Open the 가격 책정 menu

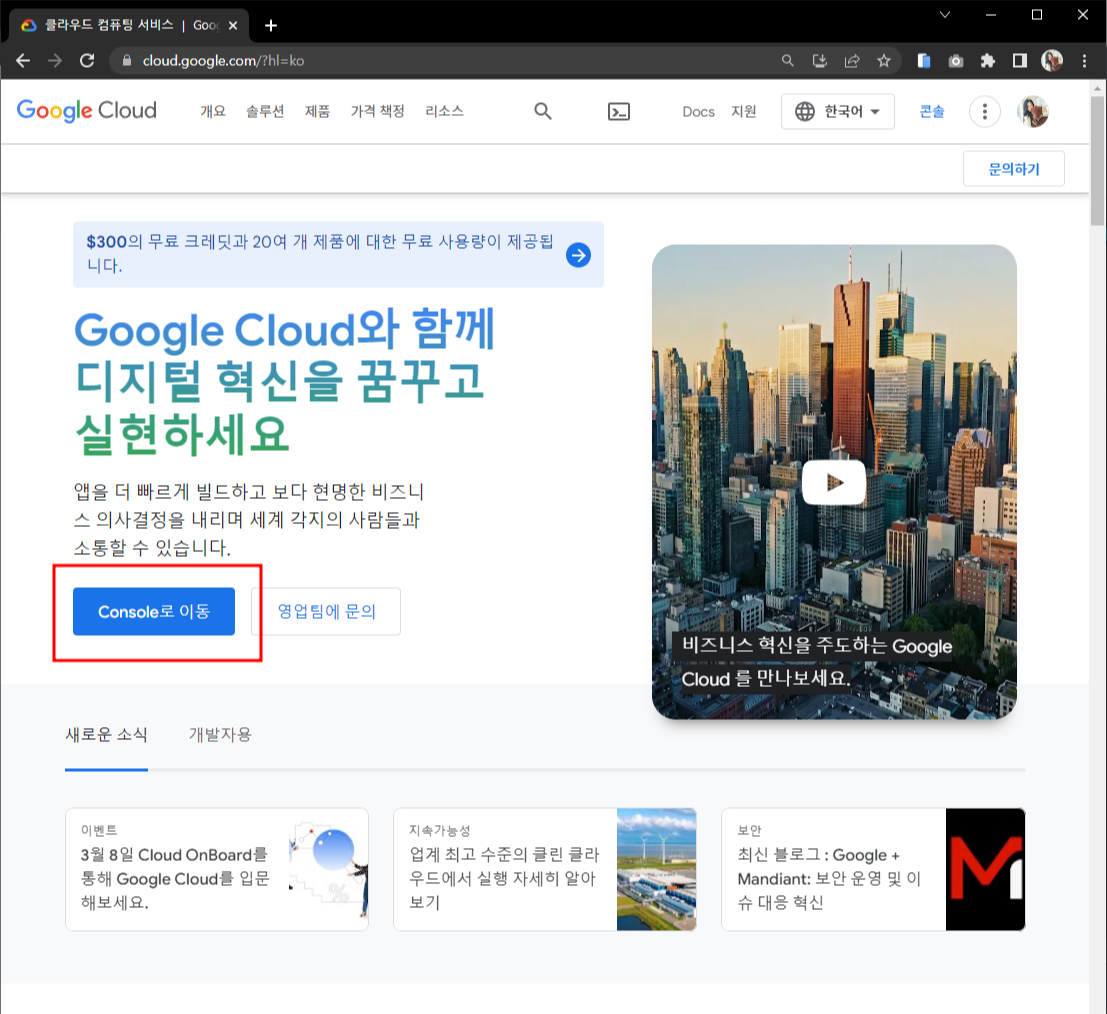(378, 112)
